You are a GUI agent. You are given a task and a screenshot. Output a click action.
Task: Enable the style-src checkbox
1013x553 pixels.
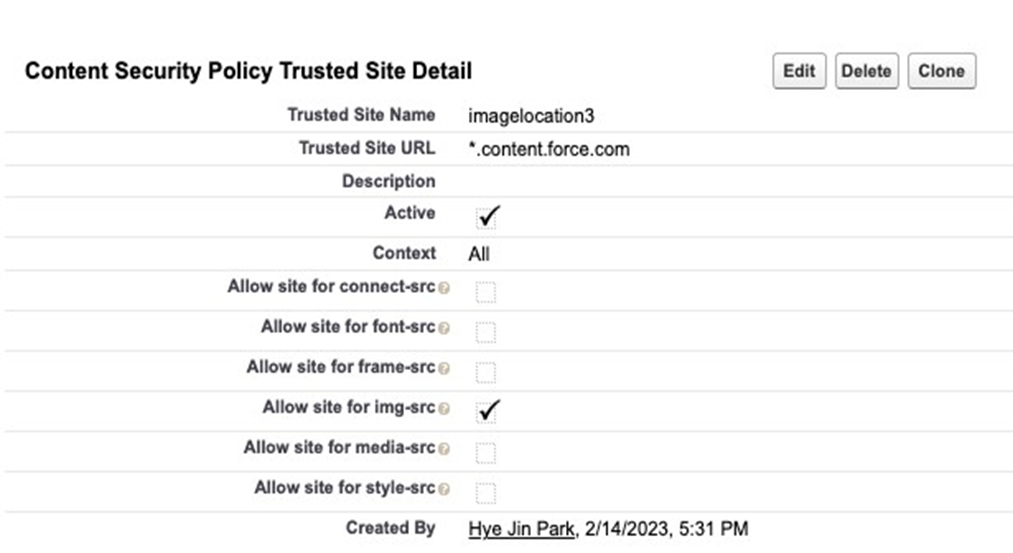tap(486, 493)
